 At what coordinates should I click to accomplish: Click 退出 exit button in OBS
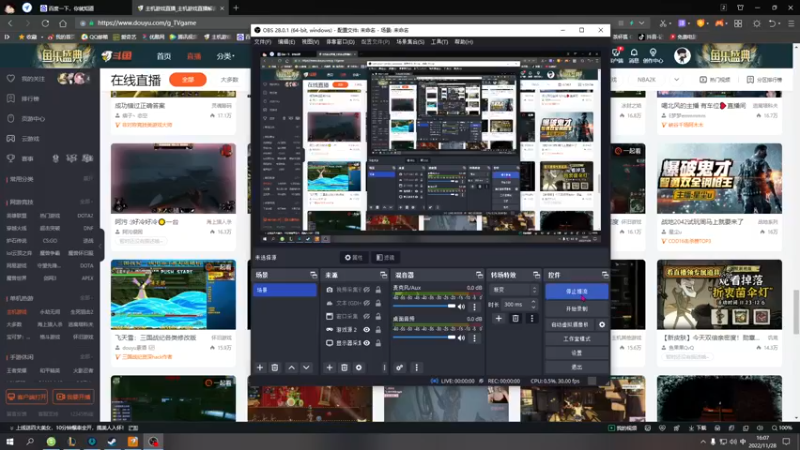tap(577, 367)
